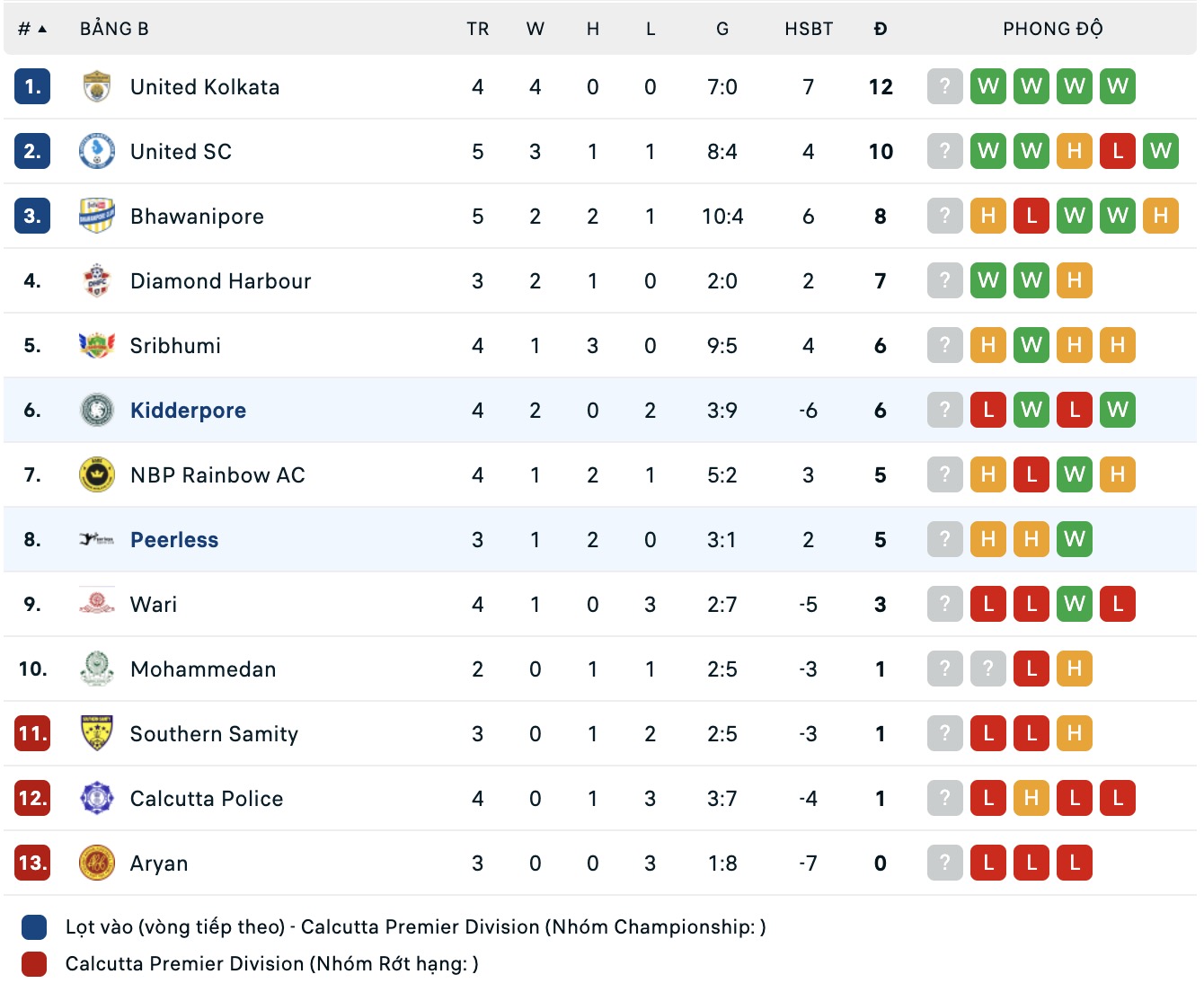Screen dimensions: 1204x1001
Task: Open the Peerless team link
Action: point(174,540)
